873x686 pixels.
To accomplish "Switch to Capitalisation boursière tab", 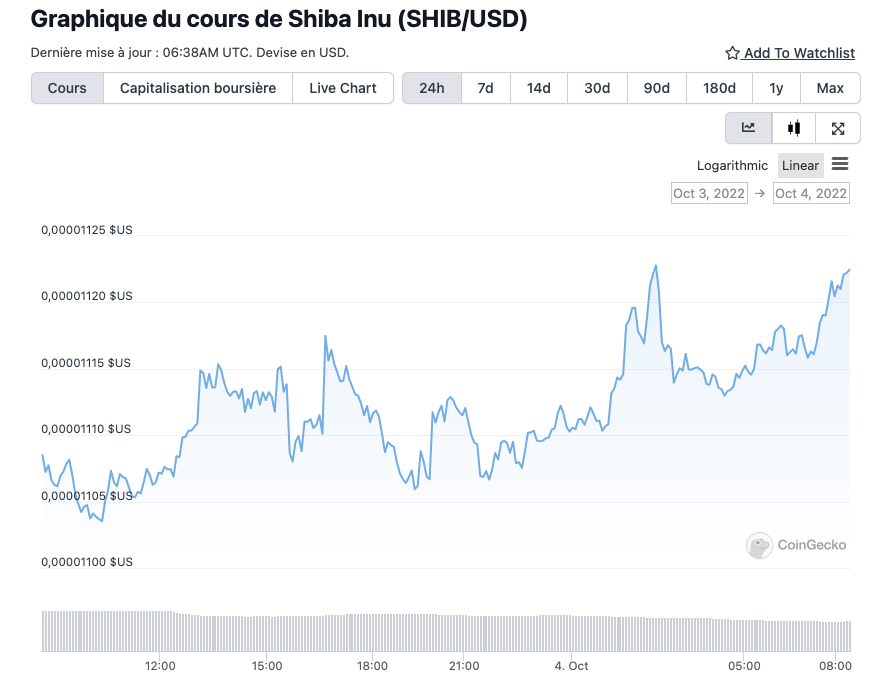I will click(198, 88).
